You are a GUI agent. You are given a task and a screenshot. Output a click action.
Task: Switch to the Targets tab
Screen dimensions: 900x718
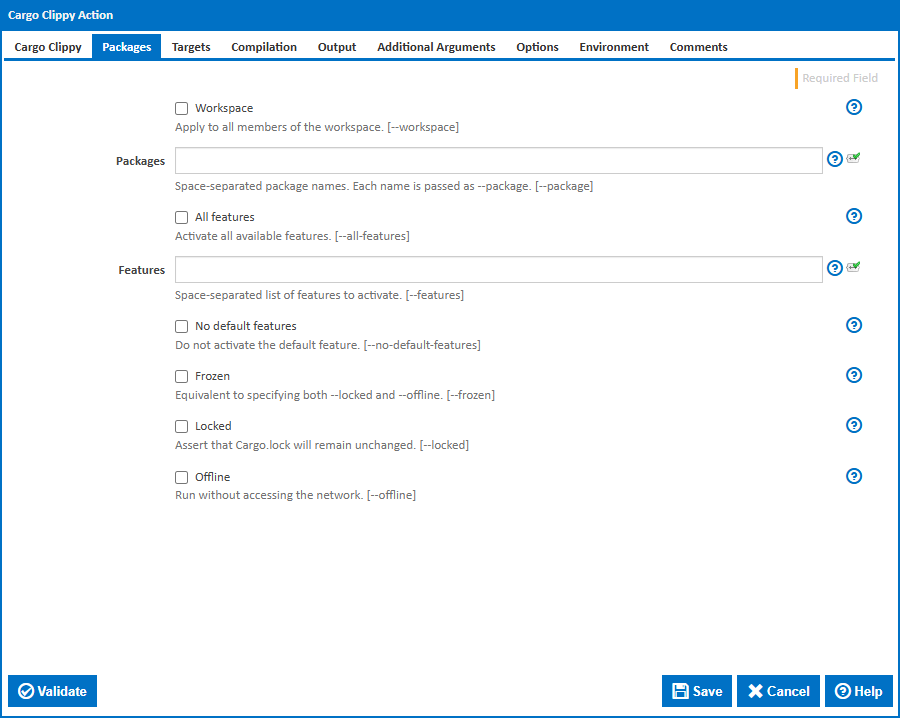pyautogui.click(x=190, y=46)
